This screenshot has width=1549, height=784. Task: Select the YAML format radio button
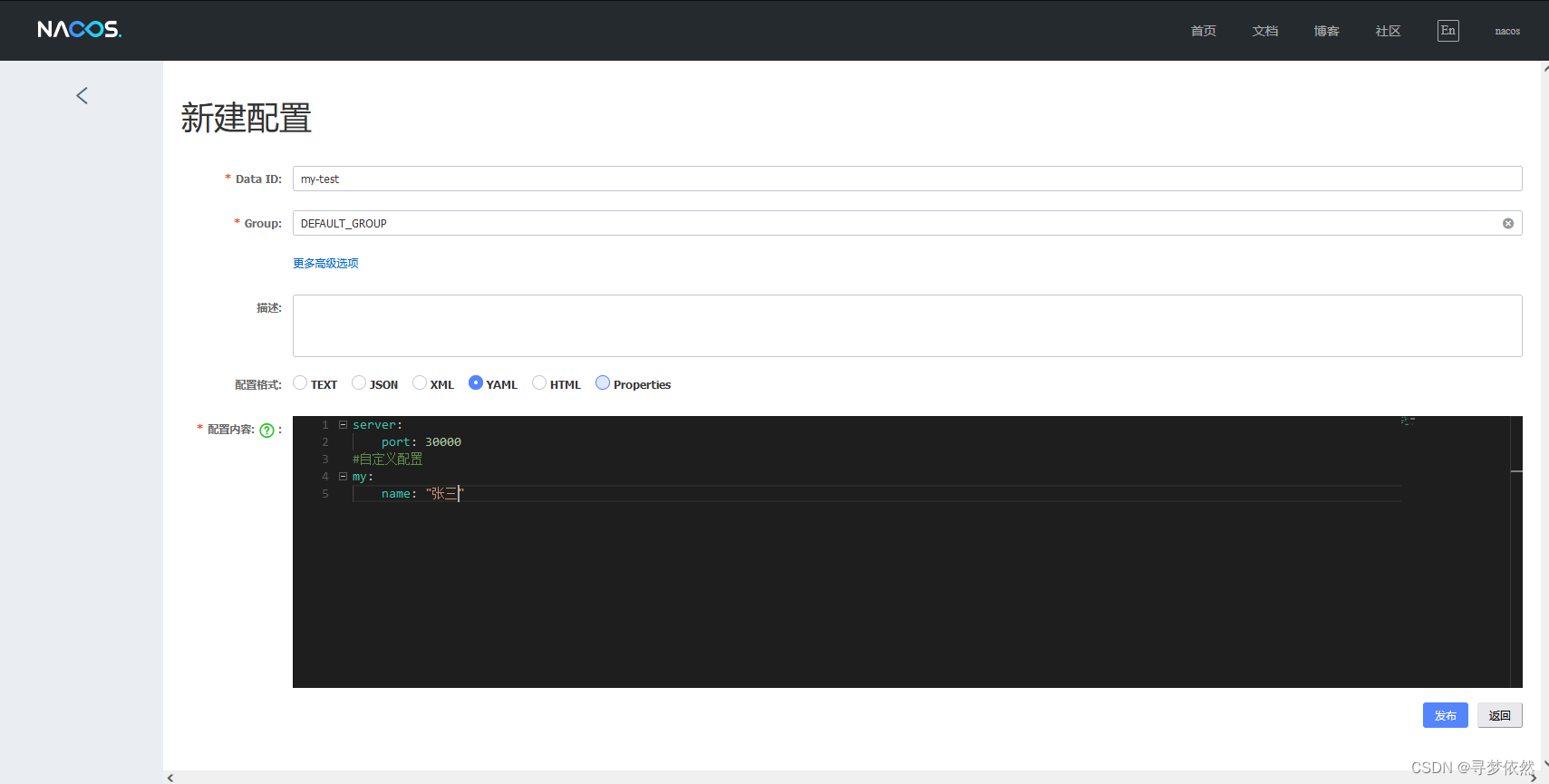pos(476,382)
